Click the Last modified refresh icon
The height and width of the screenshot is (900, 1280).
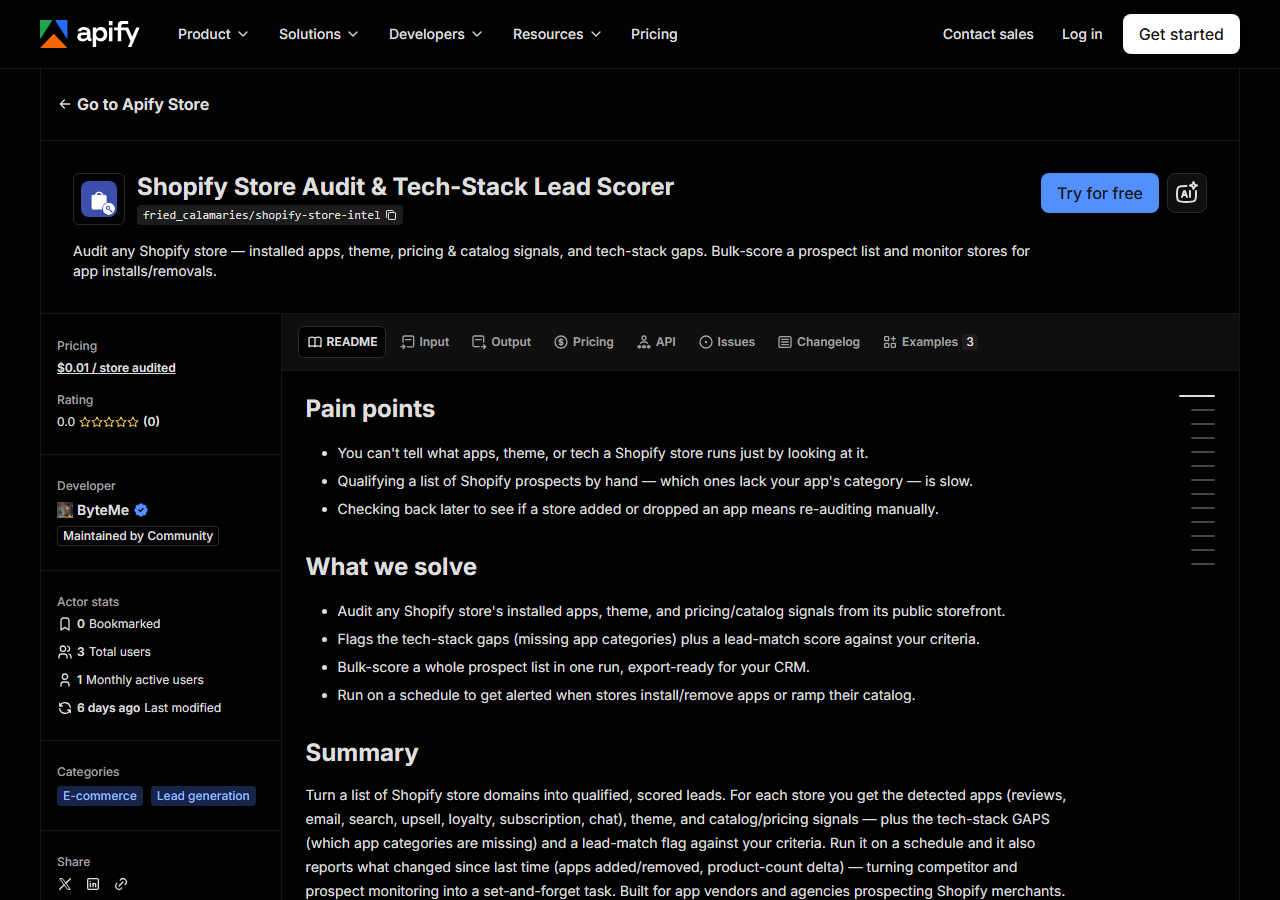pos(65,708)
